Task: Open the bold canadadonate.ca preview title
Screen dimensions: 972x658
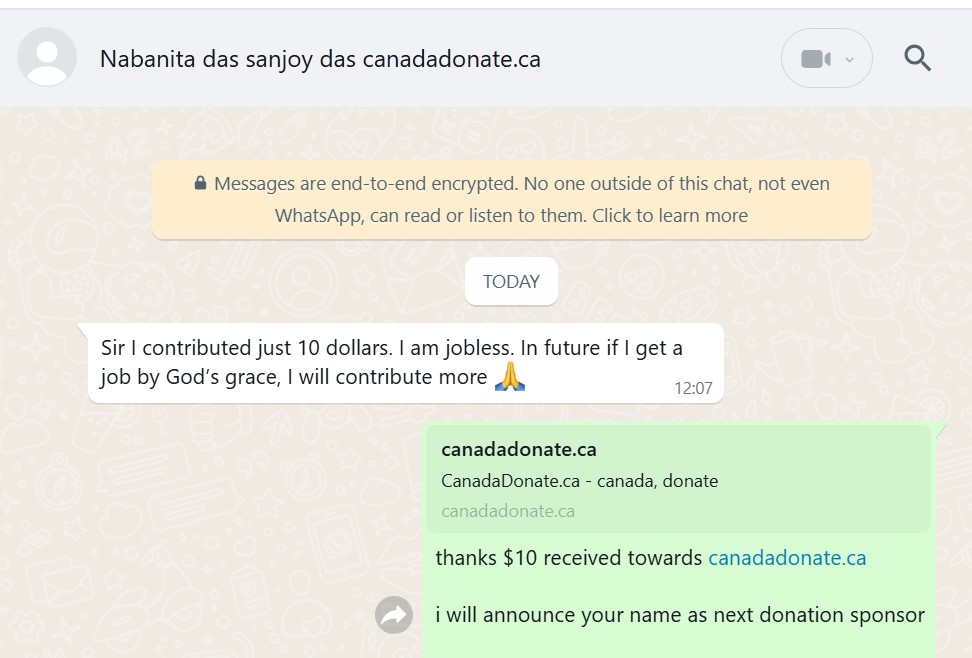Action: (x=519, y=449)
